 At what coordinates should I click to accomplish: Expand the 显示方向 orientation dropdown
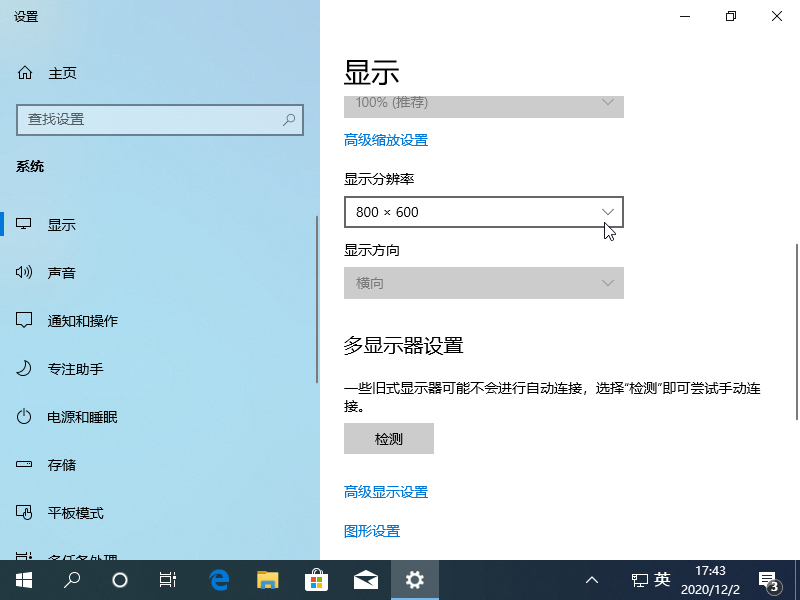pos(484,283)
